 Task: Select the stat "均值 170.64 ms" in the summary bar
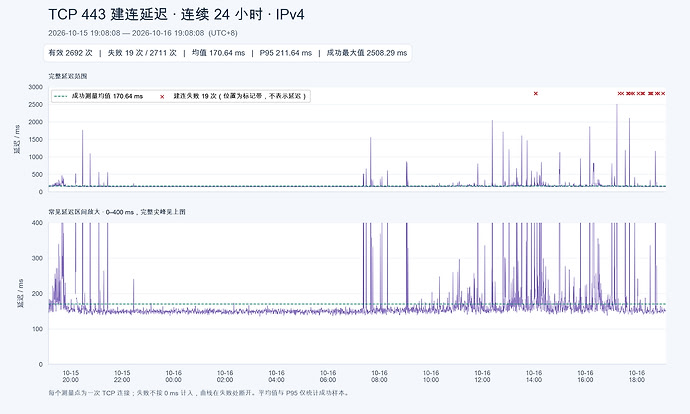pyautogui.click(x=218, y=53)
